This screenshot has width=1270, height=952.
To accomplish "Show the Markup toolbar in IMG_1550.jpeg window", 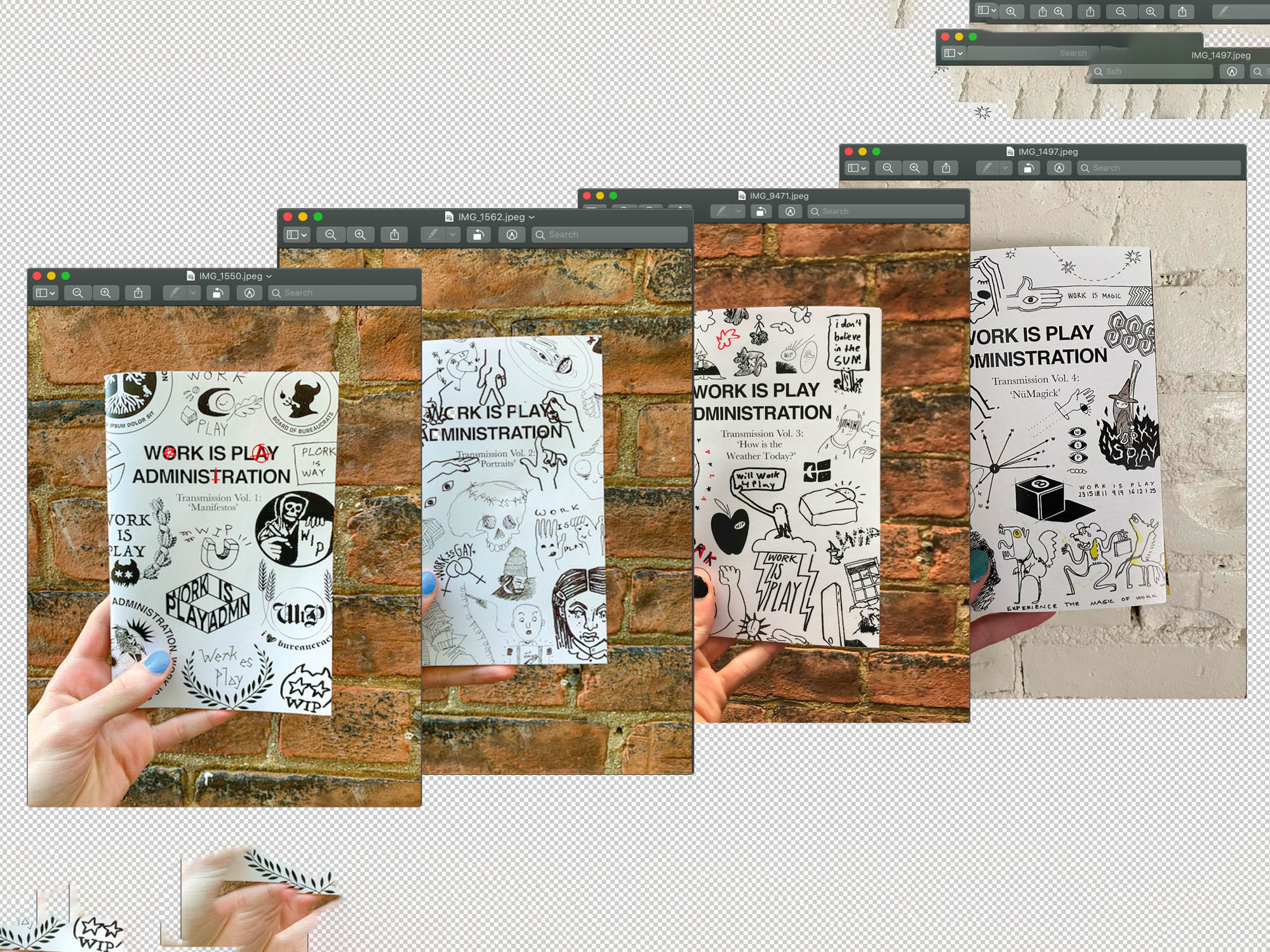I will point(250,293).
